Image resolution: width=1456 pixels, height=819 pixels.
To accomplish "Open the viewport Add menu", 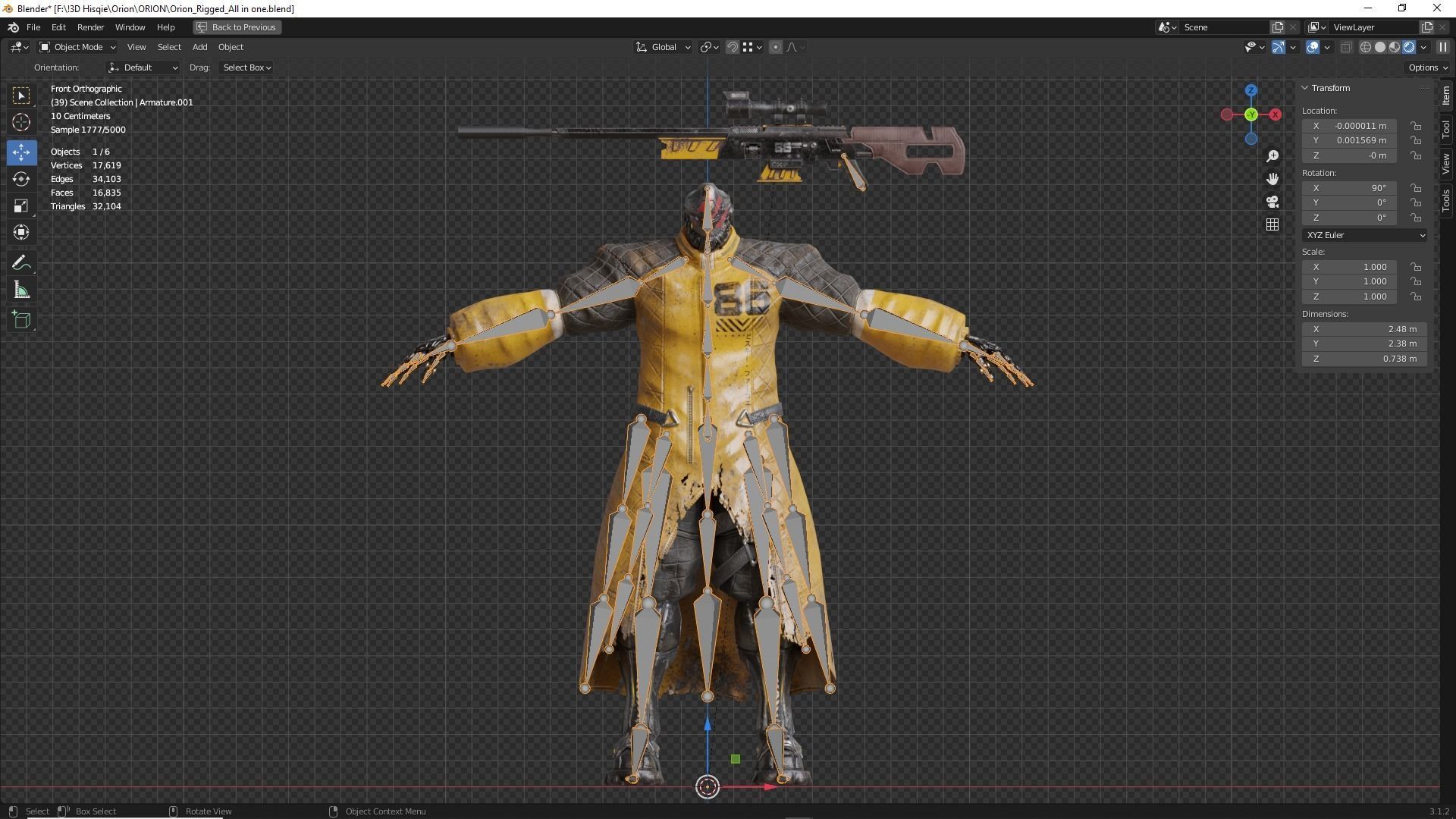I will click(x=199, y=47).
